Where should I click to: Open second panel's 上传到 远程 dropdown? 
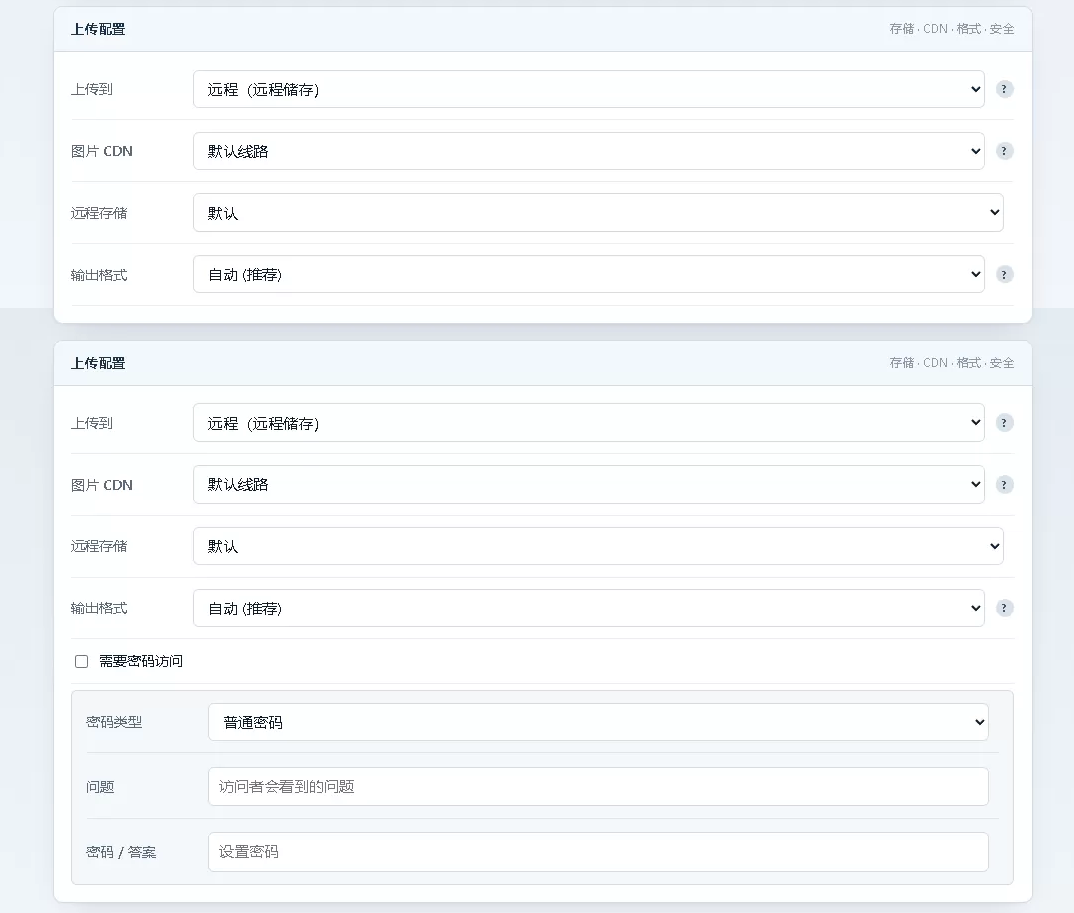coord(588,423)
